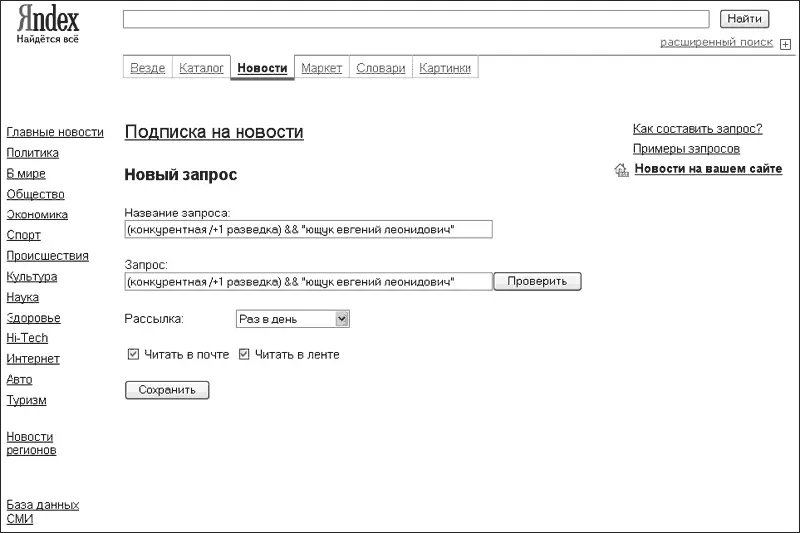Open the Картинки tab

445,68
